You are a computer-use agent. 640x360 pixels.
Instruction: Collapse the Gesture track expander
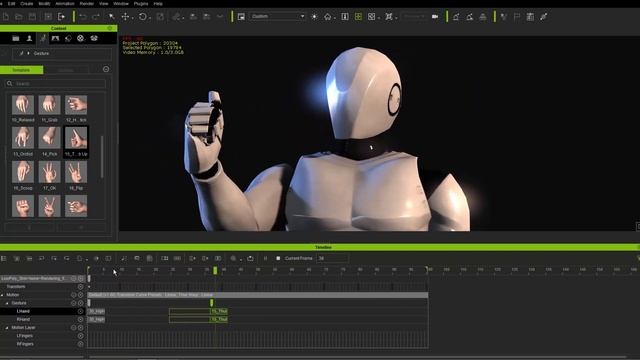(7, 303)
